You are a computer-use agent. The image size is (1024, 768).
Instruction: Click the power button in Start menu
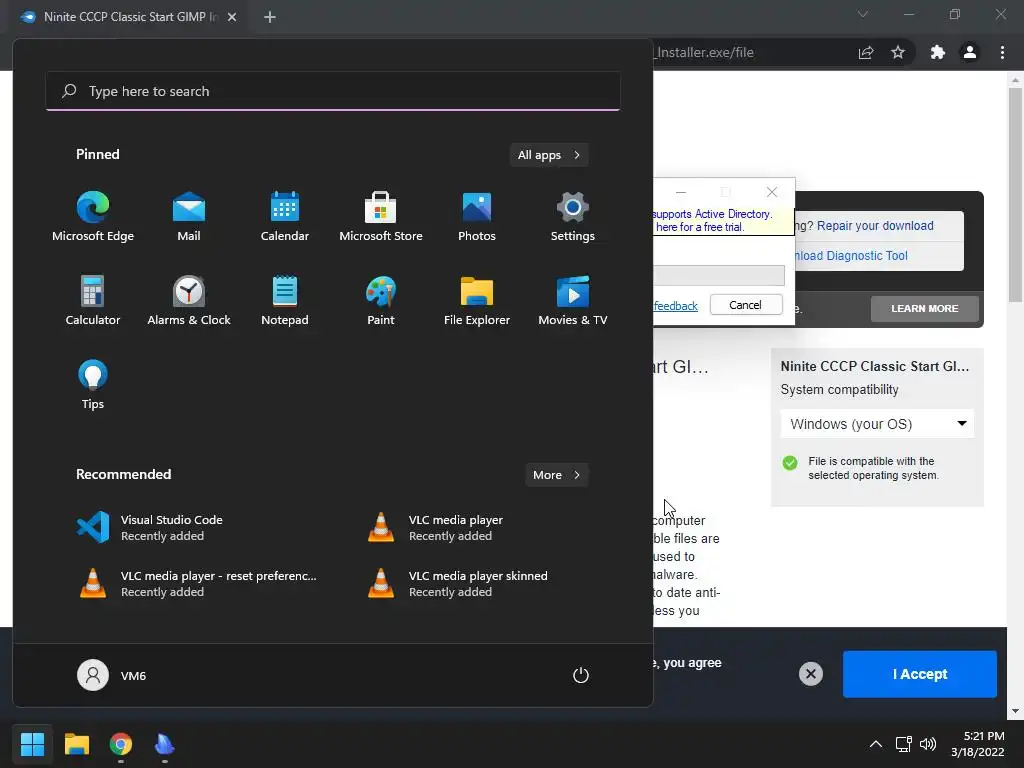(581, 675)
